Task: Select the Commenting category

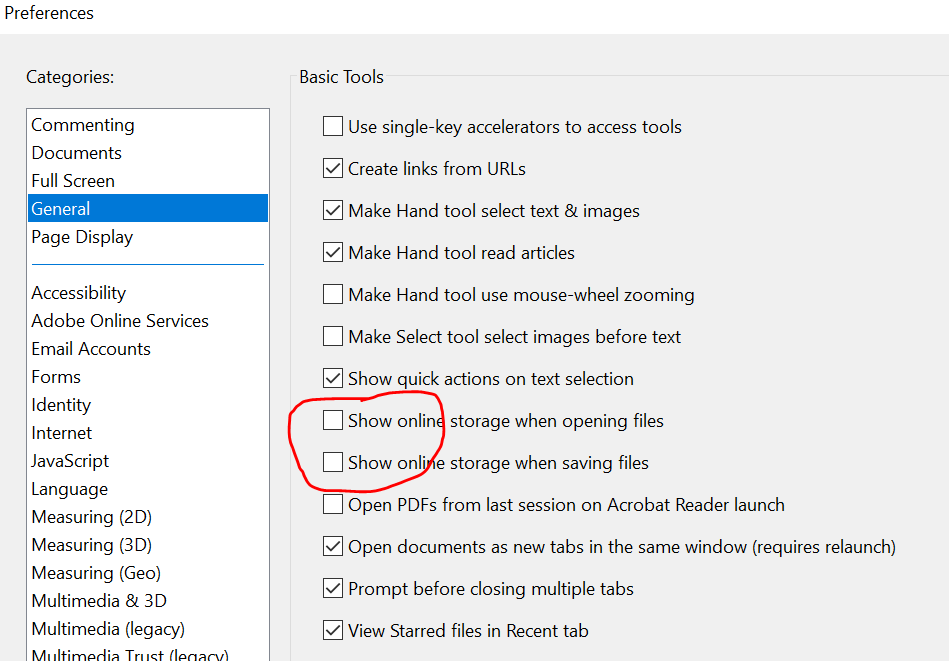Action: click(83, 124)
